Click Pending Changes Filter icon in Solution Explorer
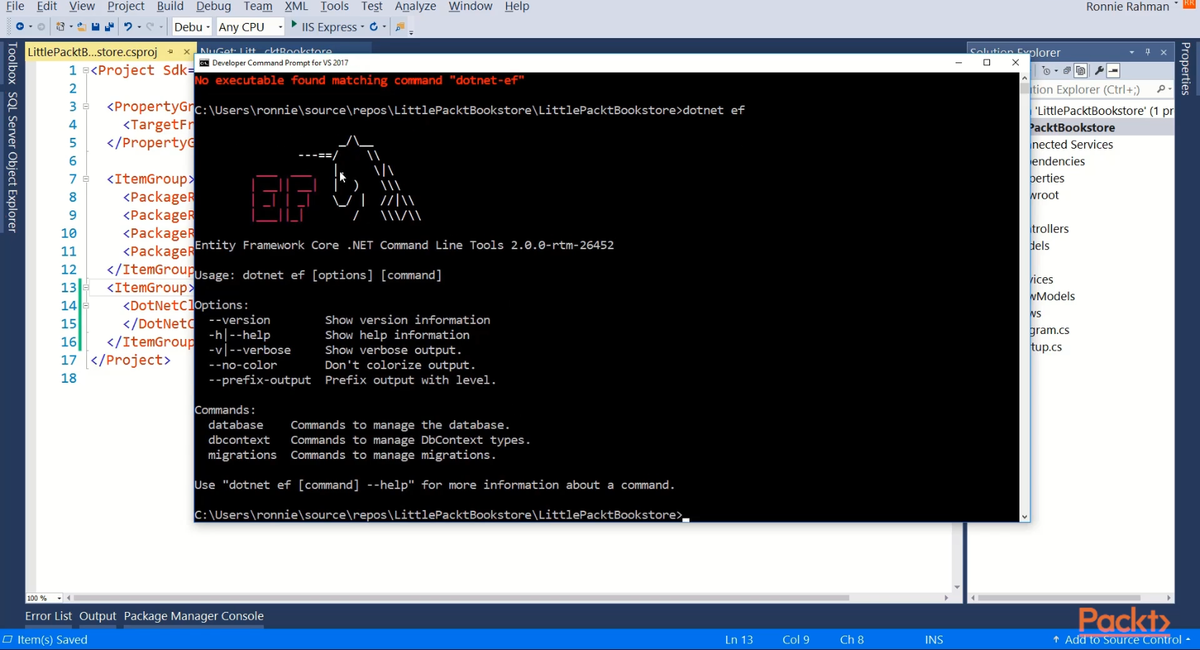The height and width of the screenshot is (650, 1200). [x=1047, y=71]
